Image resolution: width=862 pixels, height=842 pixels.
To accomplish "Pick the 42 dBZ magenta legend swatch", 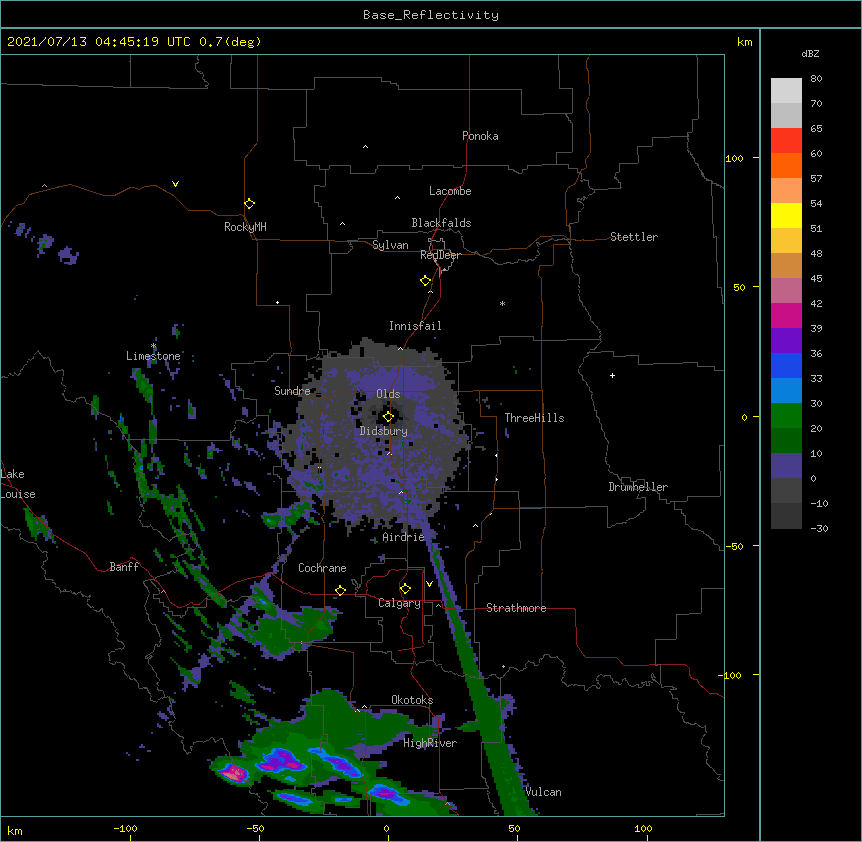I will click(x=786, y=315).
